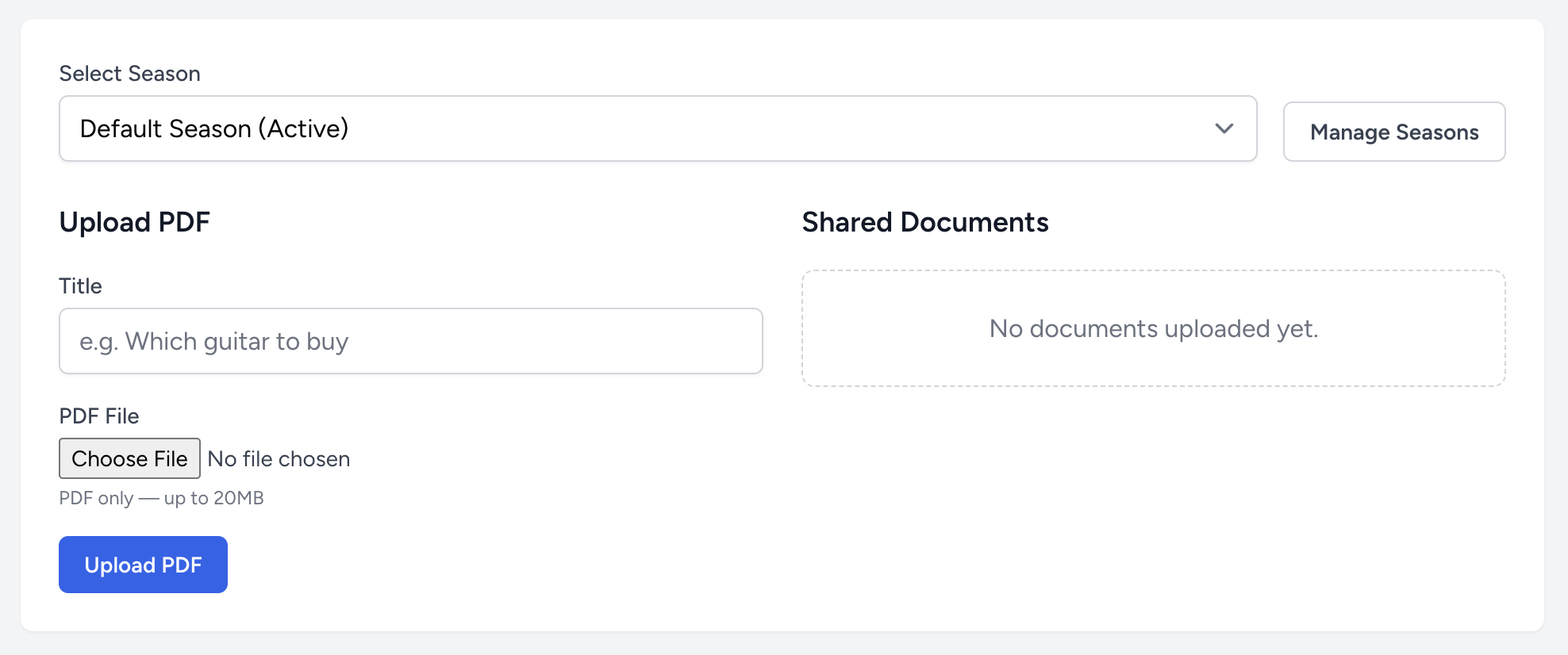Focus the Title input field
Viewport: 1568px width, 655px height.
pos(410,341)
